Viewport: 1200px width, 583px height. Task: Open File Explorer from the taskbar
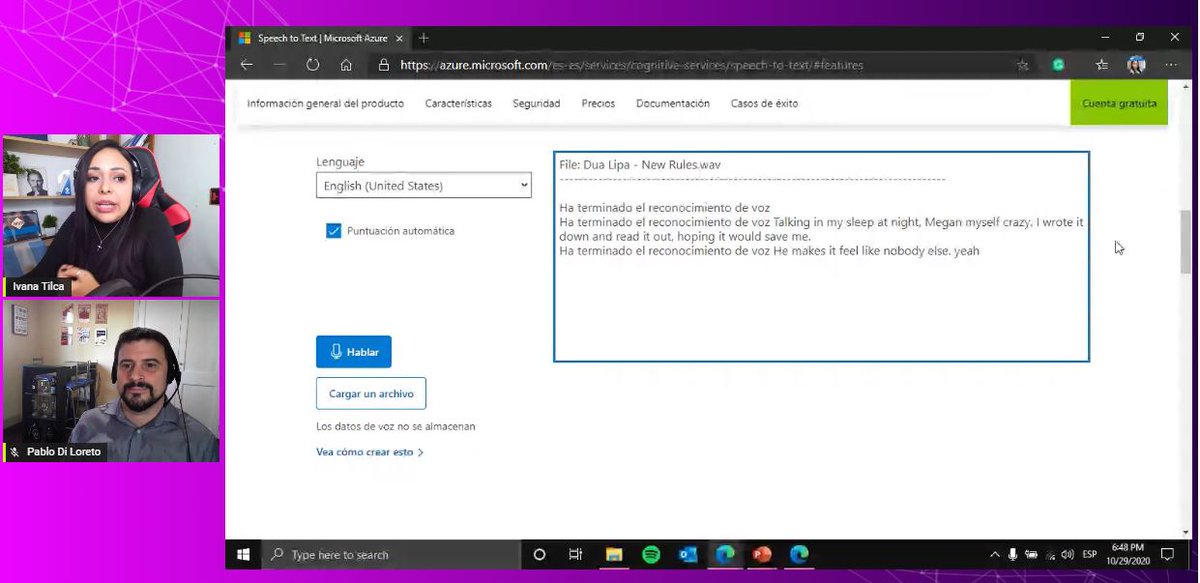(614, 554)
